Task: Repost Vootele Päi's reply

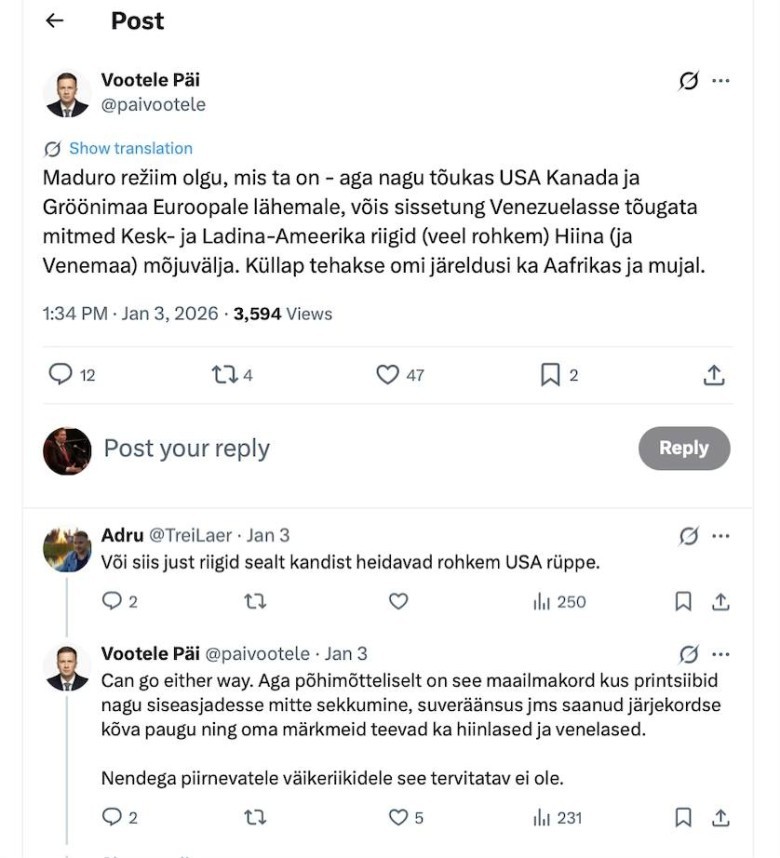Action: (x=255, y=818)
